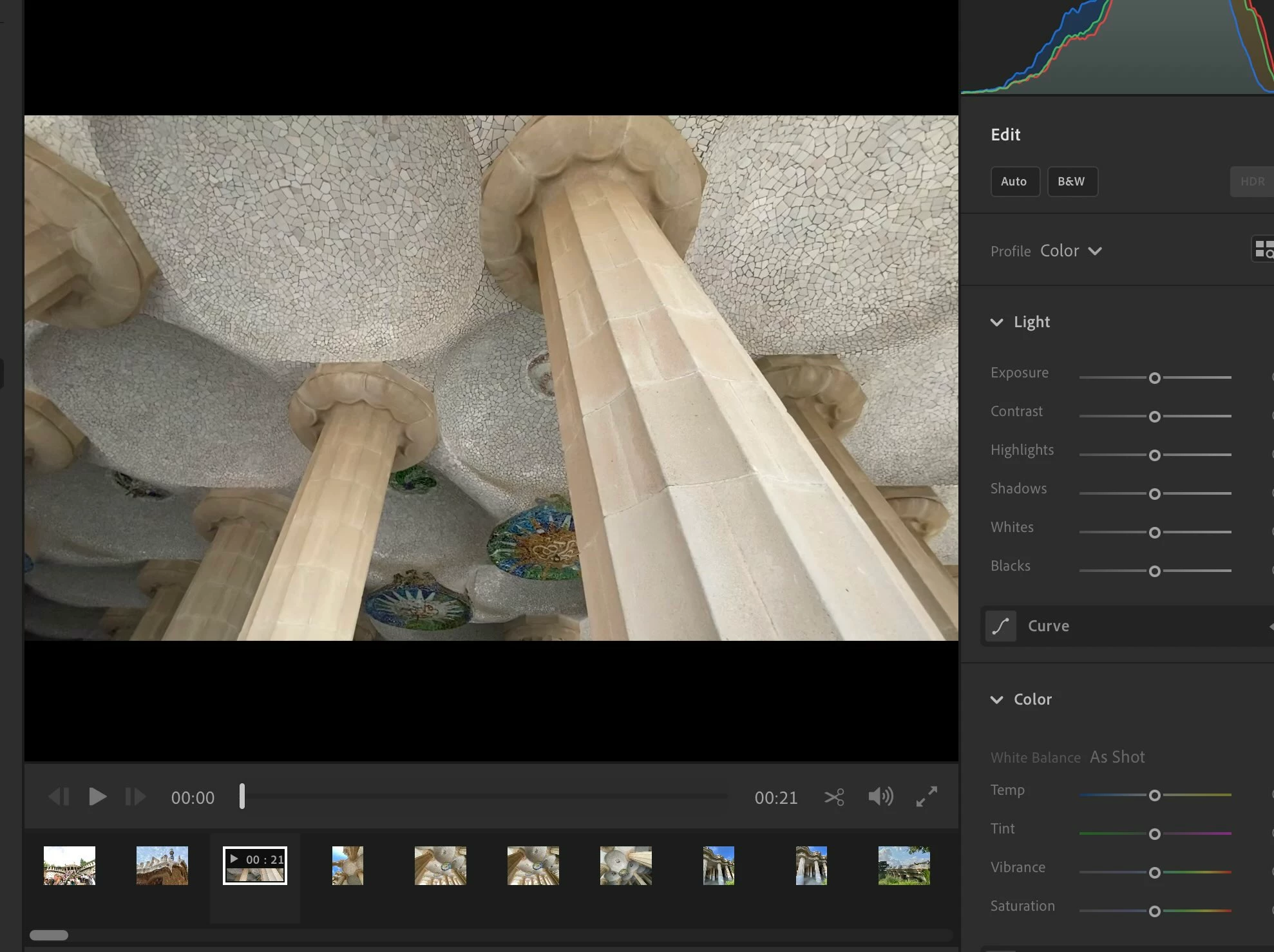Select the first filmstrip thumbnail
This screenshot has height=952, width=1274.
(x=70, y=866)
